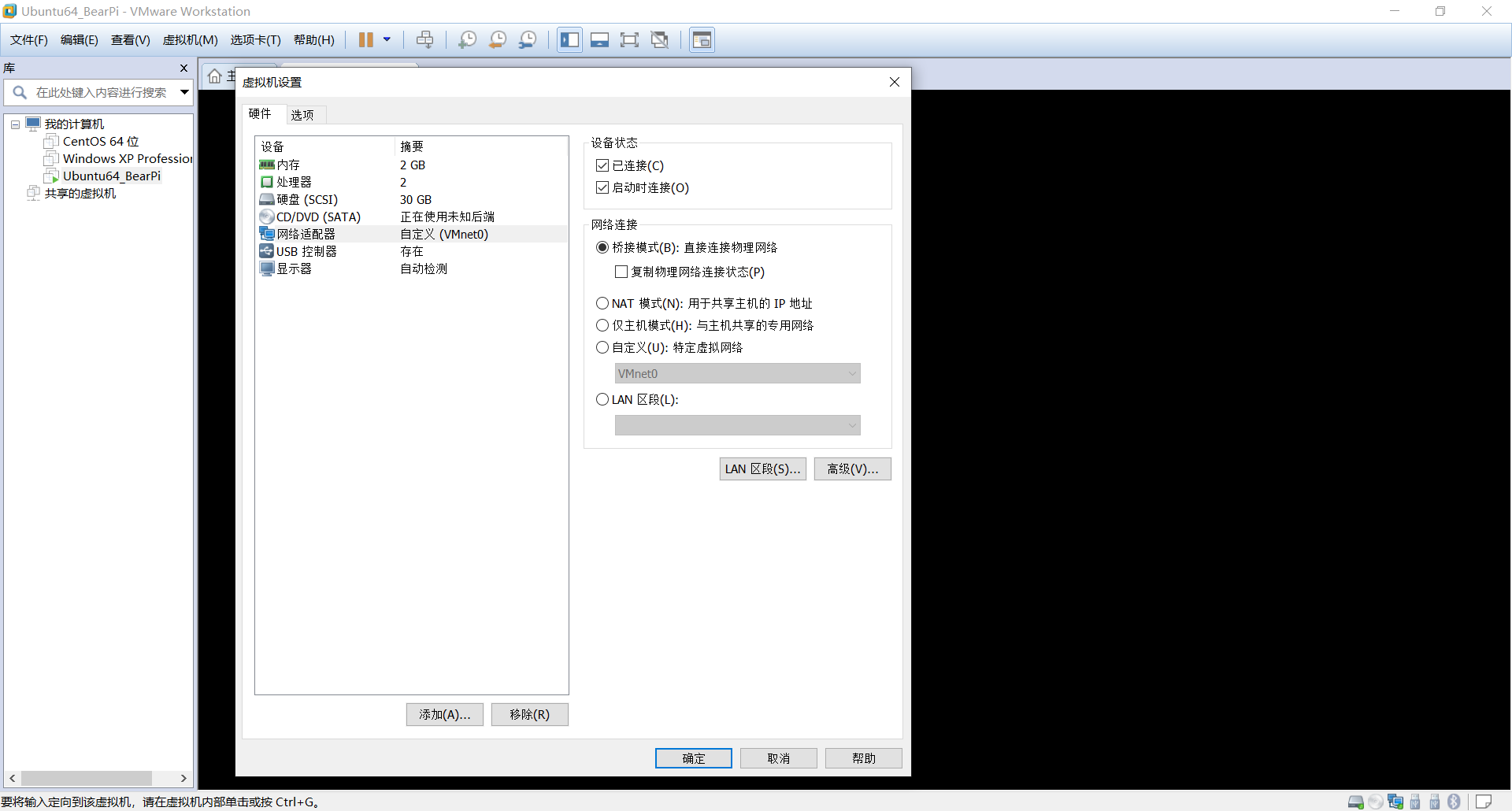Screen dimensions: 1512x811
Task: Send Ctrl+Alt+Del to the virtual machine
Action: pyautogui.click(x=424, y=39)
